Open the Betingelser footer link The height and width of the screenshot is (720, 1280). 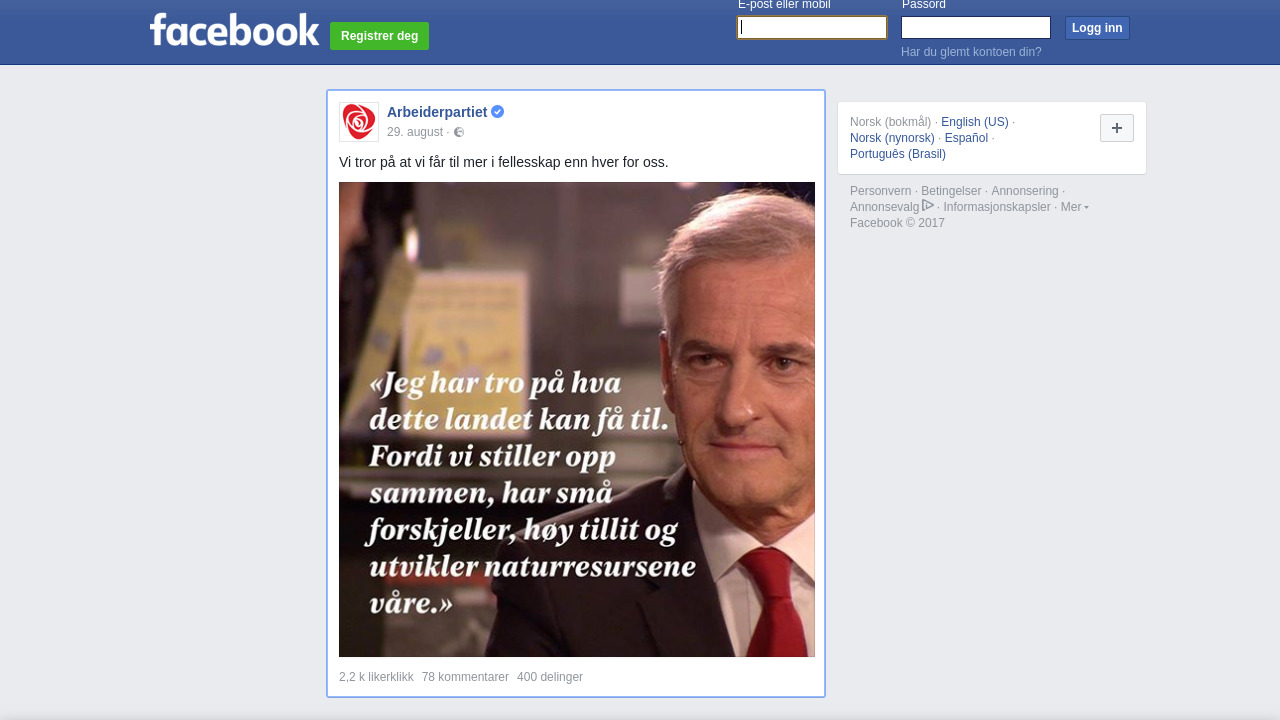point(951,191)
